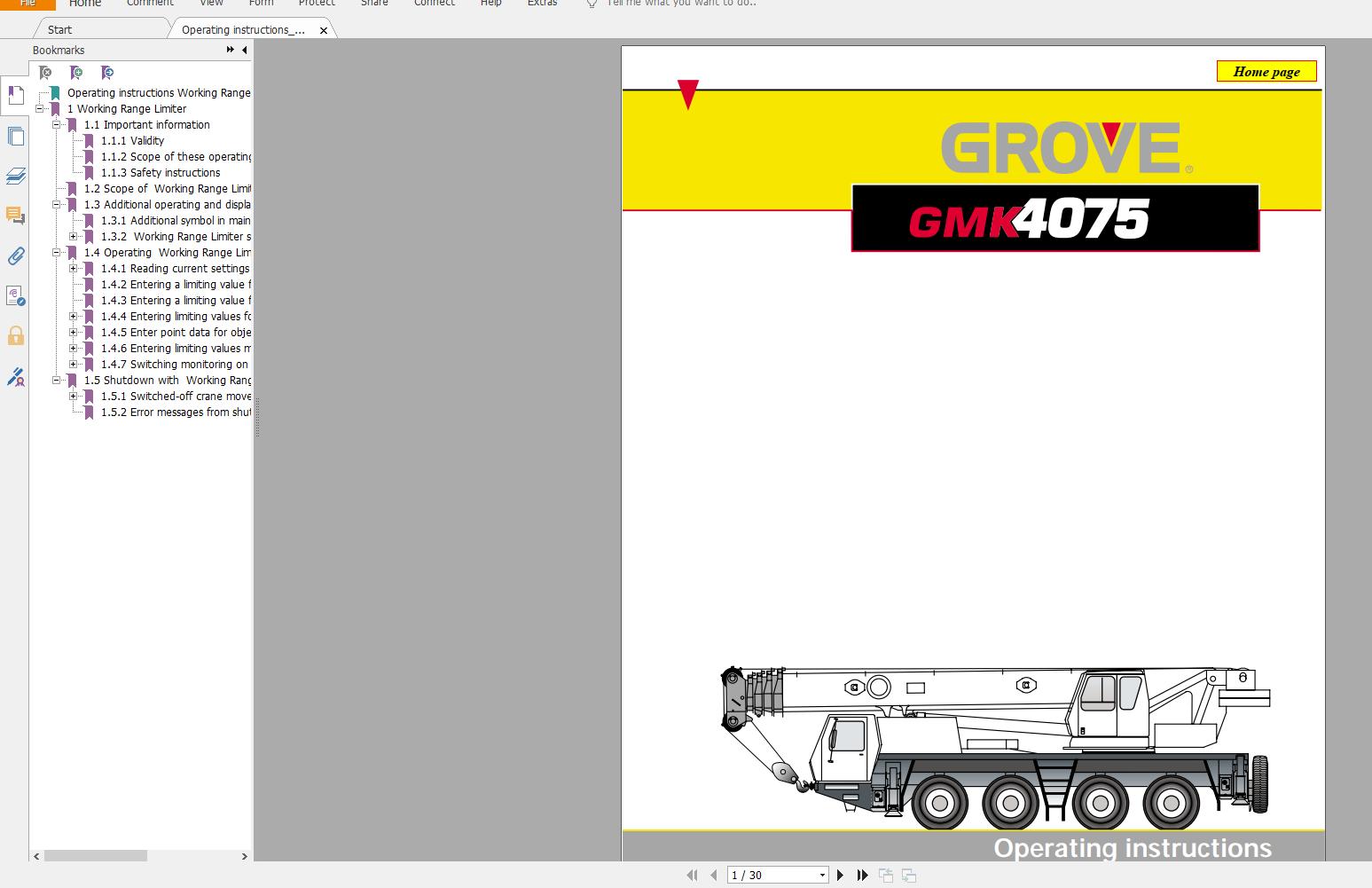Go to bookmark 1.1.3 Safety instructions
The height and width of the screenshot is (888, 1372).
pyautogui.click(x=161, y=173)
